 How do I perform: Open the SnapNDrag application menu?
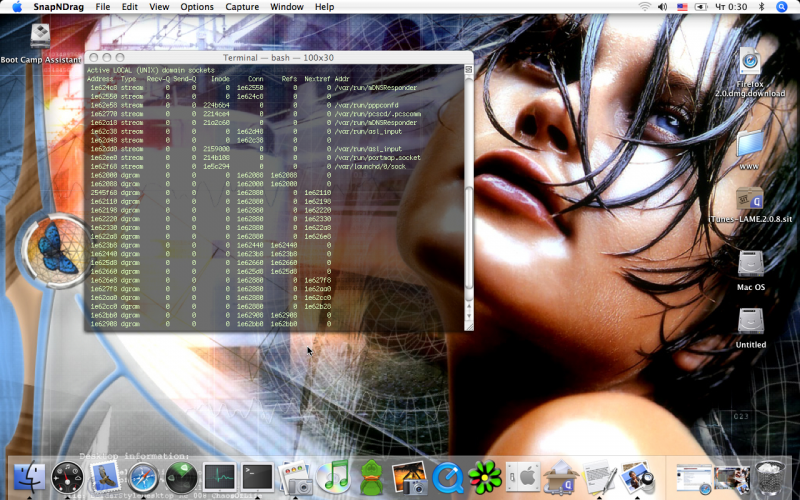click(x=59, y=7)
